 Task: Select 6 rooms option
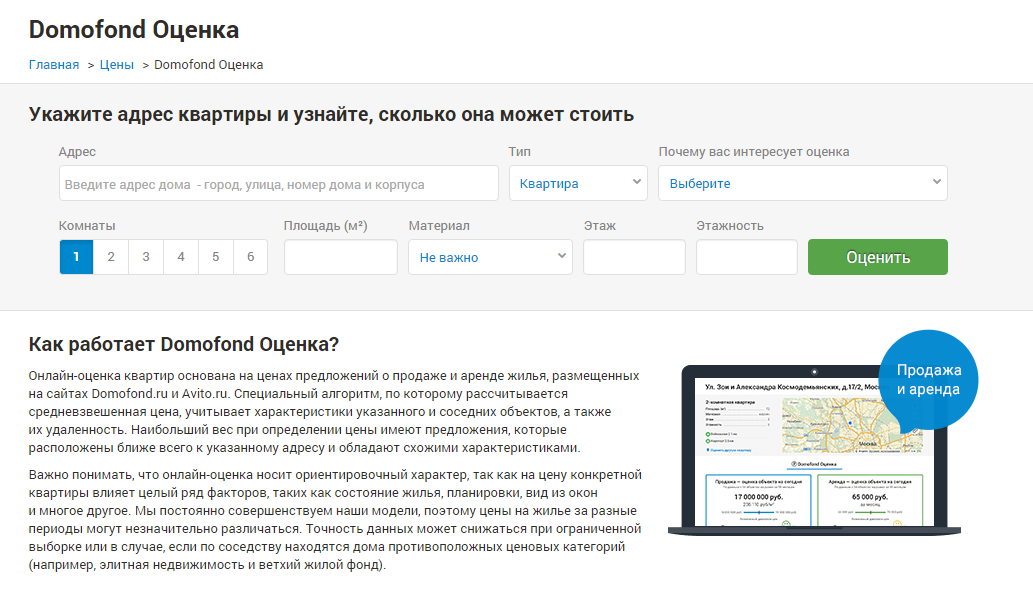tap(250, 257)
